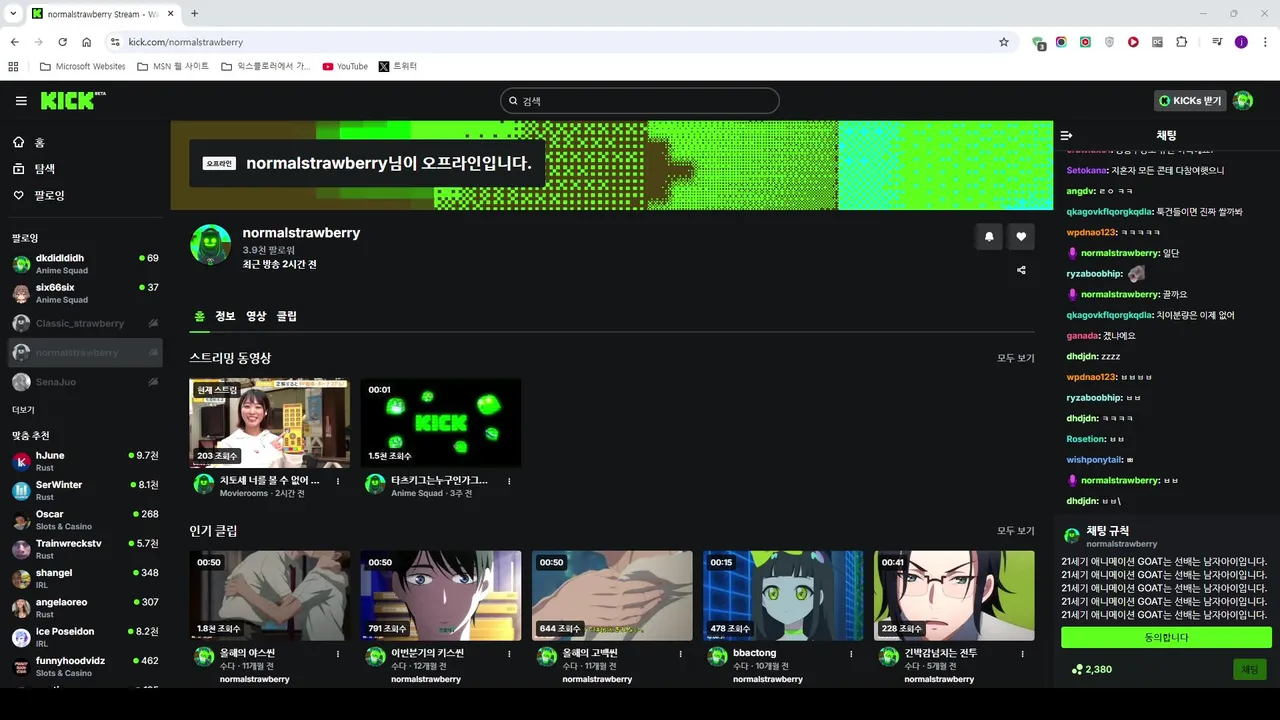Viewport: 1280px width, 720px height.
Task: Click 동의합니다 chat rules button
Action: pyautogui.click(x=1166, y=637)
